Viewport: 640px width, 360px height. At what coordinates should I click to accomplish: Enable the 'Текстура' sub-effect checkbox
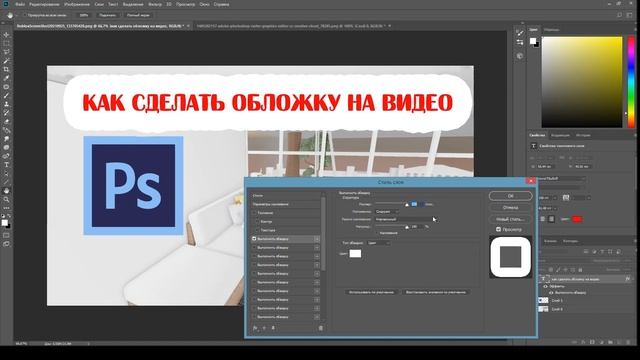pyautogui.click(x=258, y=230)
